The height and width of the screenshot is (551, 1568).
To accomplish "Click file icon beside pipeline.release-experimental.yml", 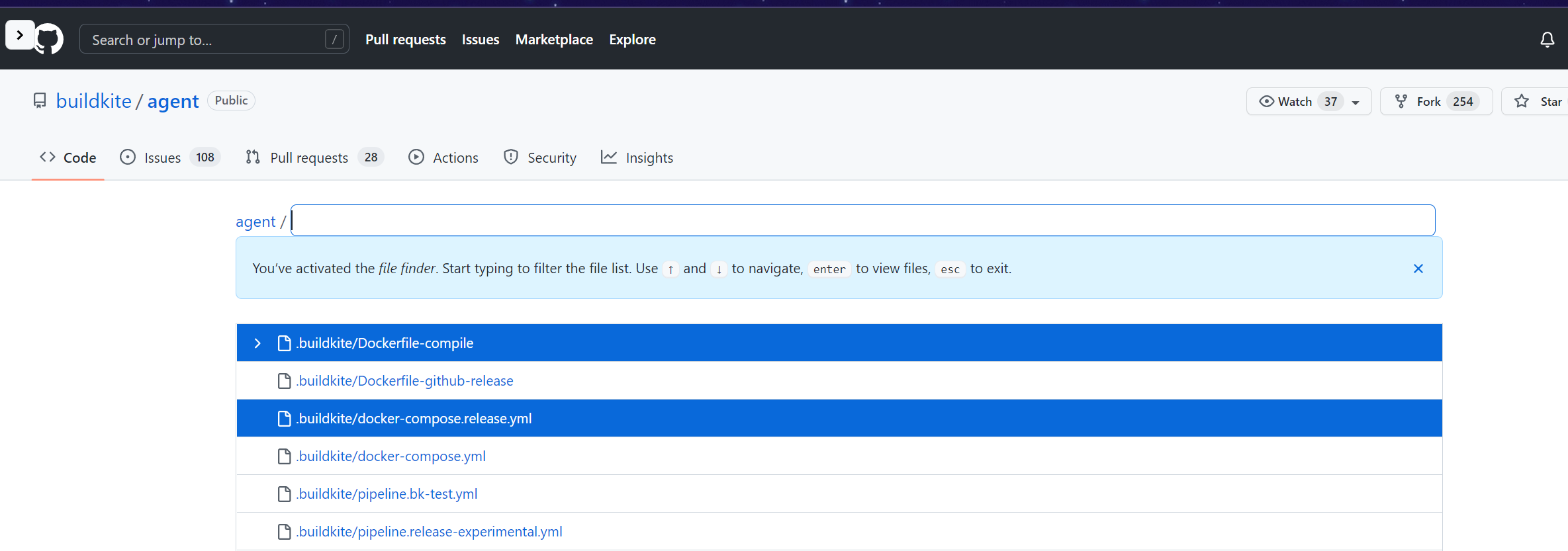I will click(x=285, y=532).
